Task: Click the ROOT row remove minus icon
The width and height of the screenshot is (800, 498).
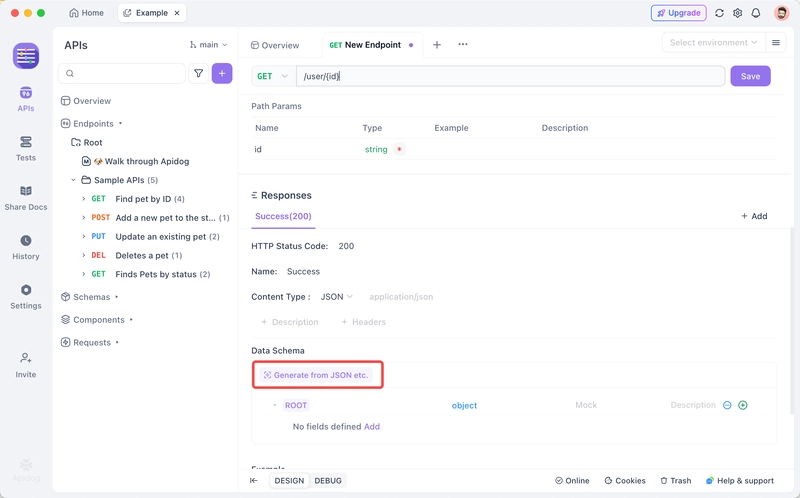Action: 727,405
